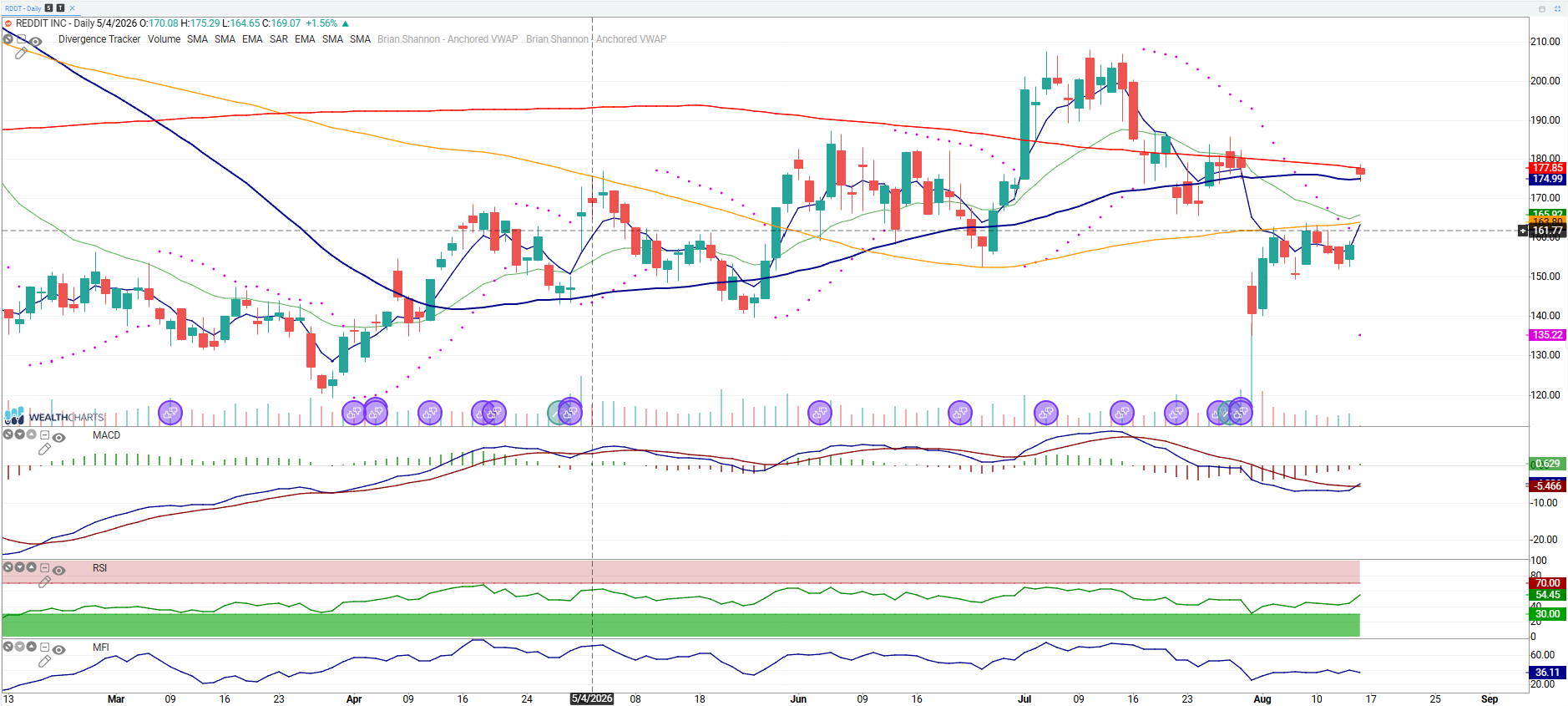
Task: Edit the MFI indicator with pencil icon
Action: point(45,662)
